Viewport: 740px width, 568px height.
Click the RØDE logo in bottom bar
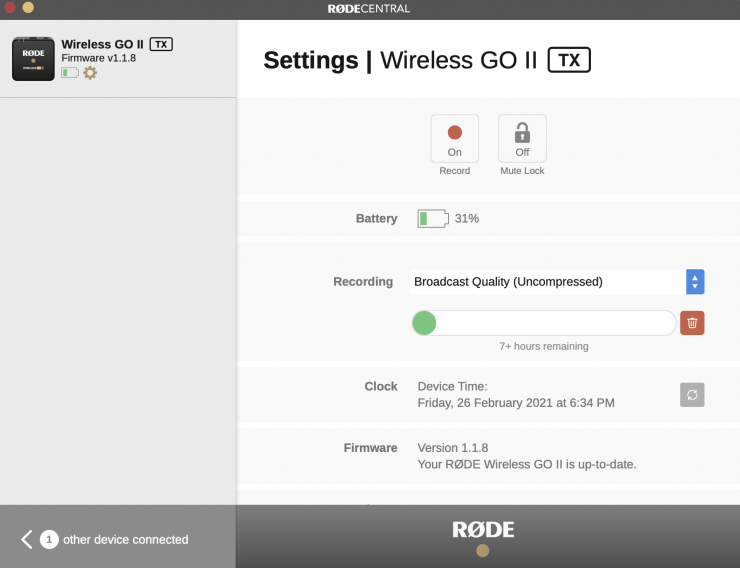(483, 529)
